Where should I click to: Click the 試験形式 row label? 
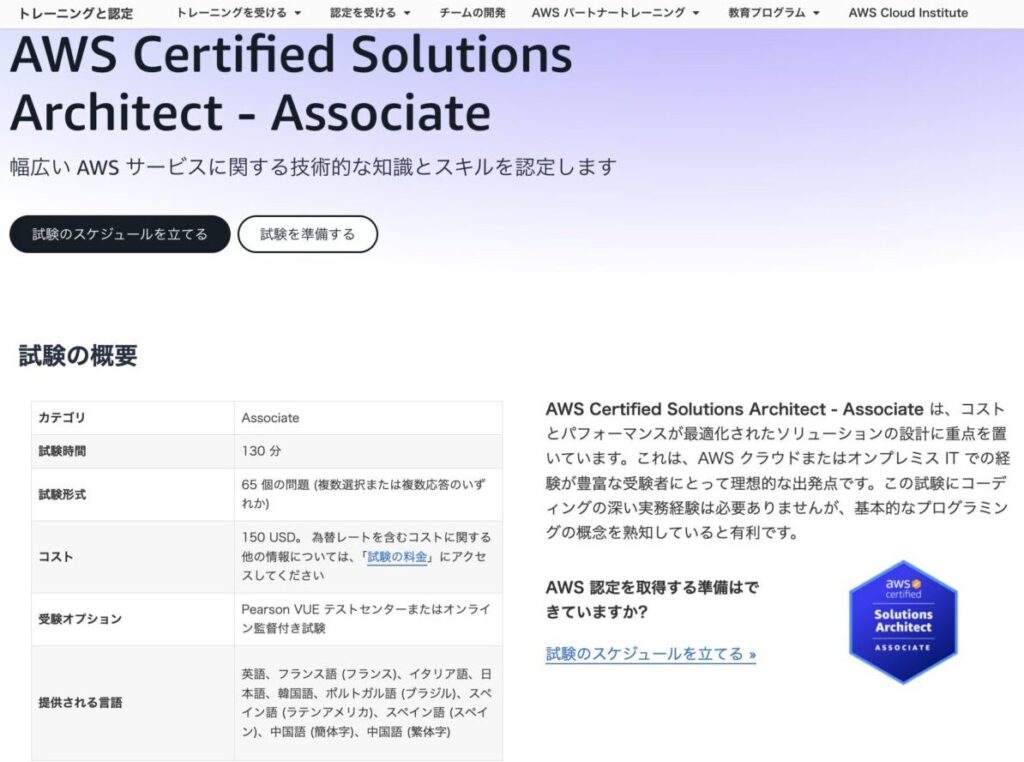(x=62, y=494)
